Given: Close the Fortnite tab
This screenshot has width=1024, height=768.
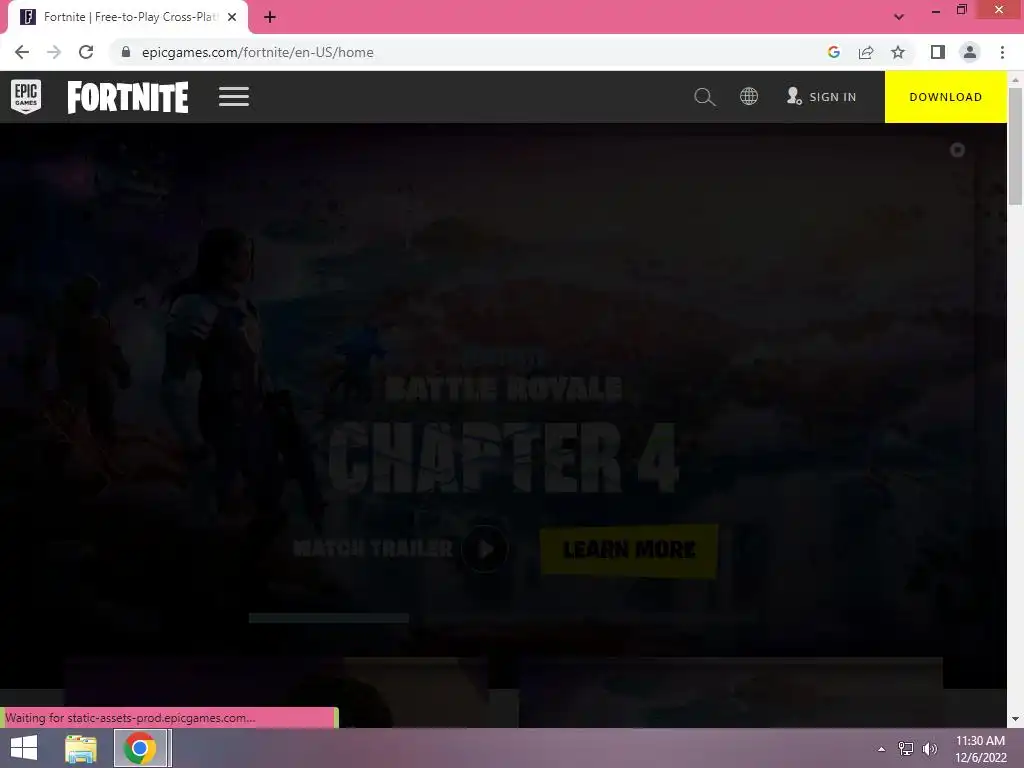Looking at the screenshot, I should (x=232, y=17).
